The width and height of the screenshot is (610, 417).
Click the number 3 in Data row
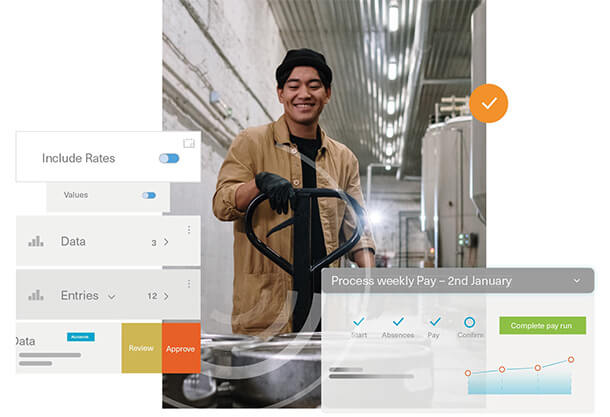tap(154, 243)
